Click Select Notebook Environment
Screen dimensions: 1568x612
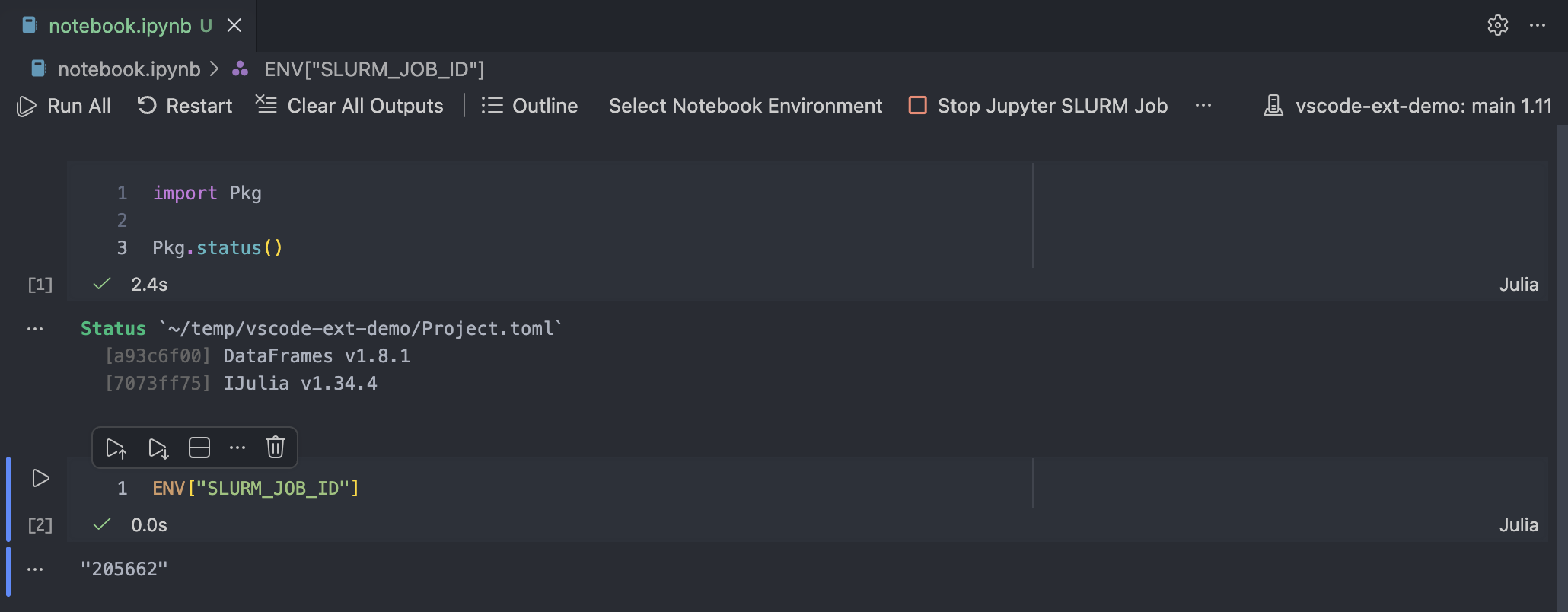pos(745,106)
